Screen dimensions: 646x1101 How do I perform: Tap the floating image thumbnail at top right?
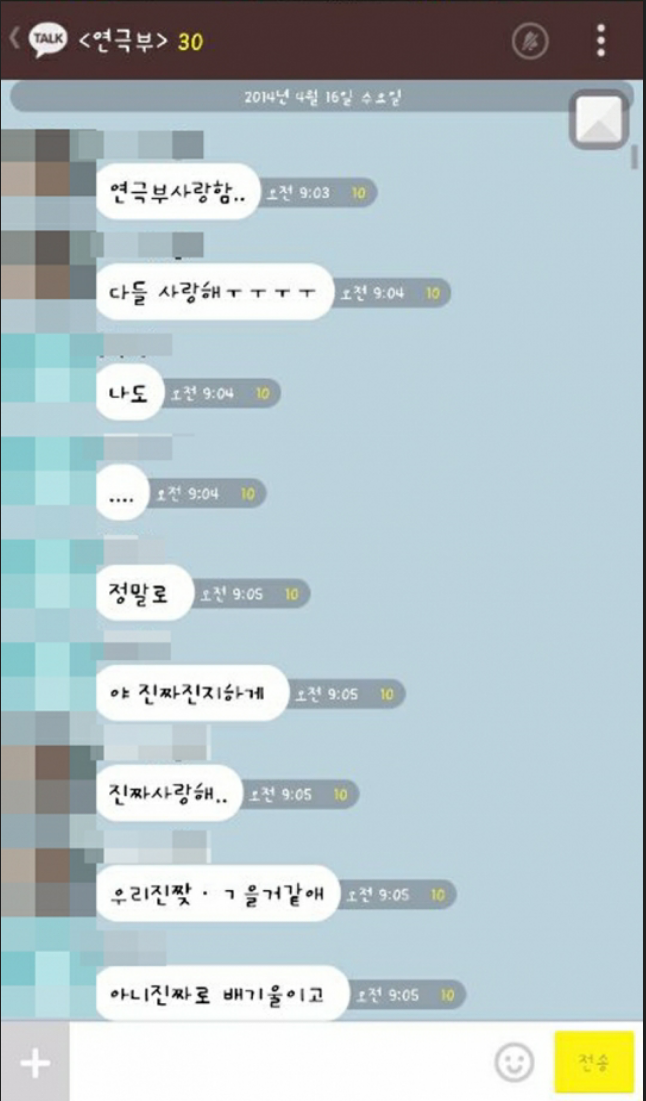599,119
